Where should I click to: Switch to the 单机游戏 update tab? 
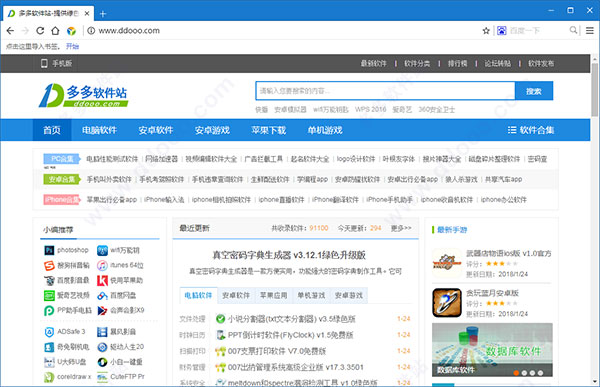(311, 295)
